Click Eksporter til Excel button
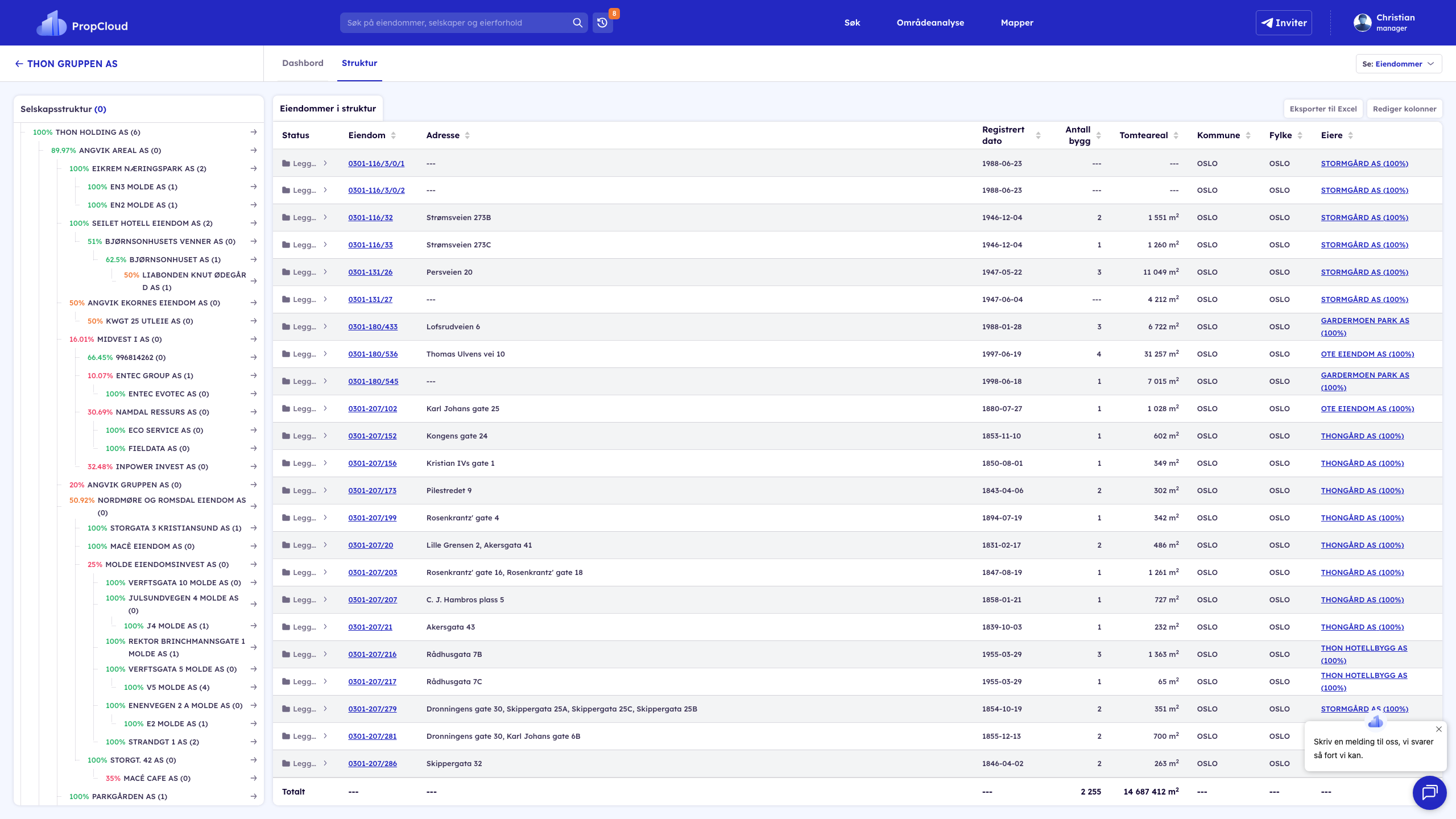Viewport: 1456px width, 819px height. pyautogui.click(x=1323, y=109)
